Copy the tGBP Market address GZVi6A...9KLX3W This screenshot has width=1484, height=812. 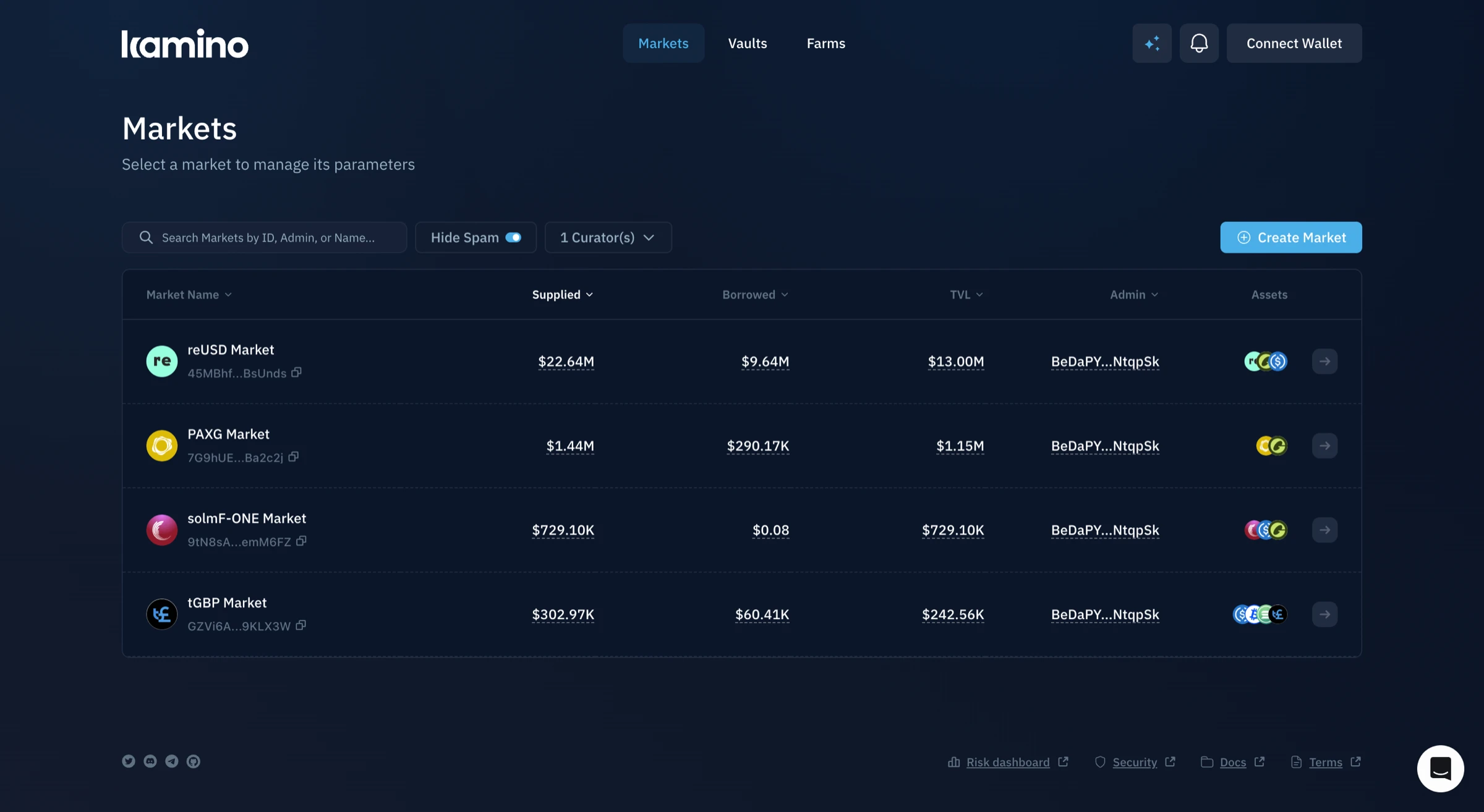(301, 625)
